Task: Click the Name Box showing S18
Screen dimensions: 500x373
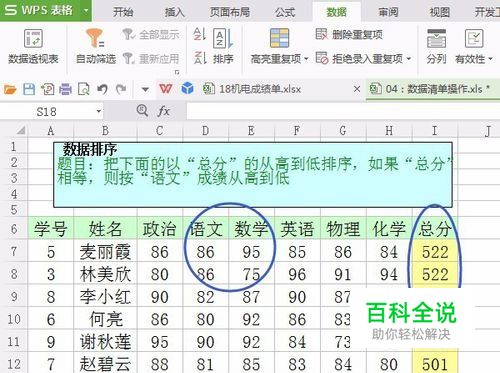Action: click(x=47, y=111)
